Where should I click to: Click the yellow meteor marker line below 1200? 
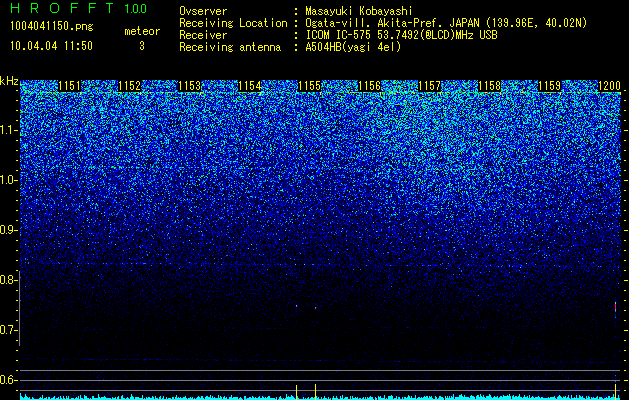click(x=615, y=391)
